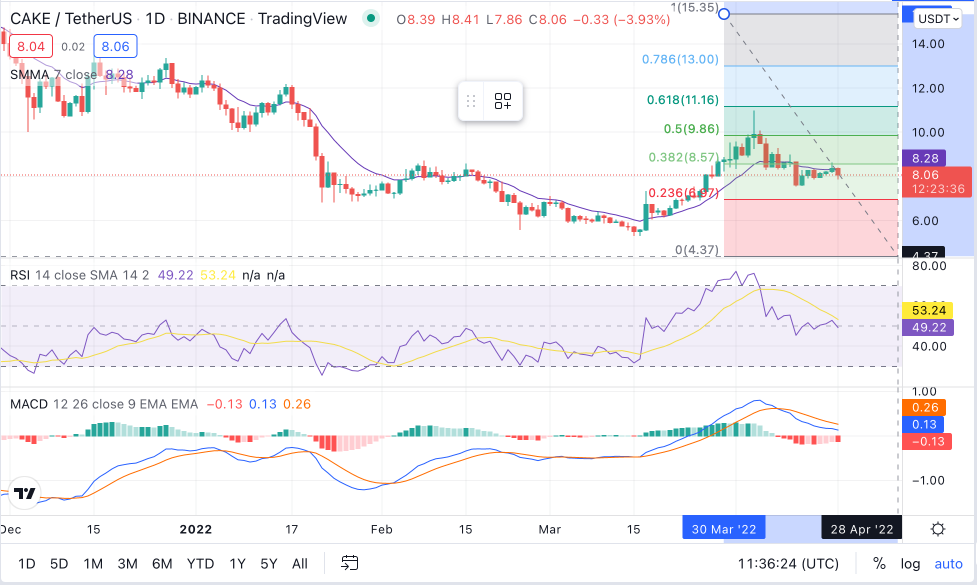This screenshot has width=977, height=585.
Task: Click the L7.86 low value
Action: (x=504, y=19)
